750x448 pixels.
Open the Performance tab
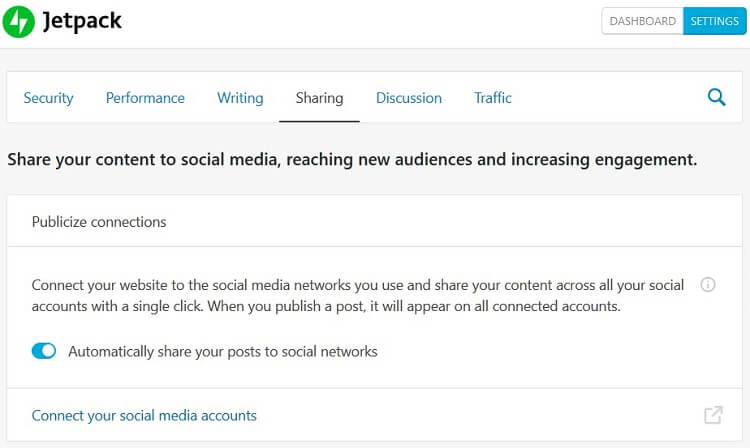145,98
